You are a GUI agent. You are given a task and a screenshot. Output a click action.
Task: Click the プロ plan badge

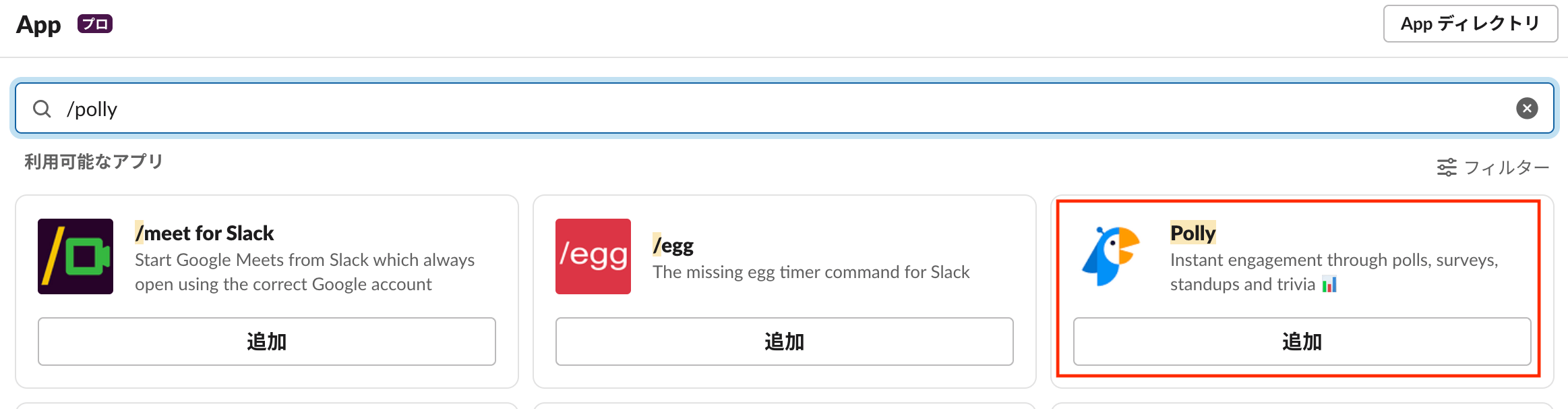coord(95,24)
